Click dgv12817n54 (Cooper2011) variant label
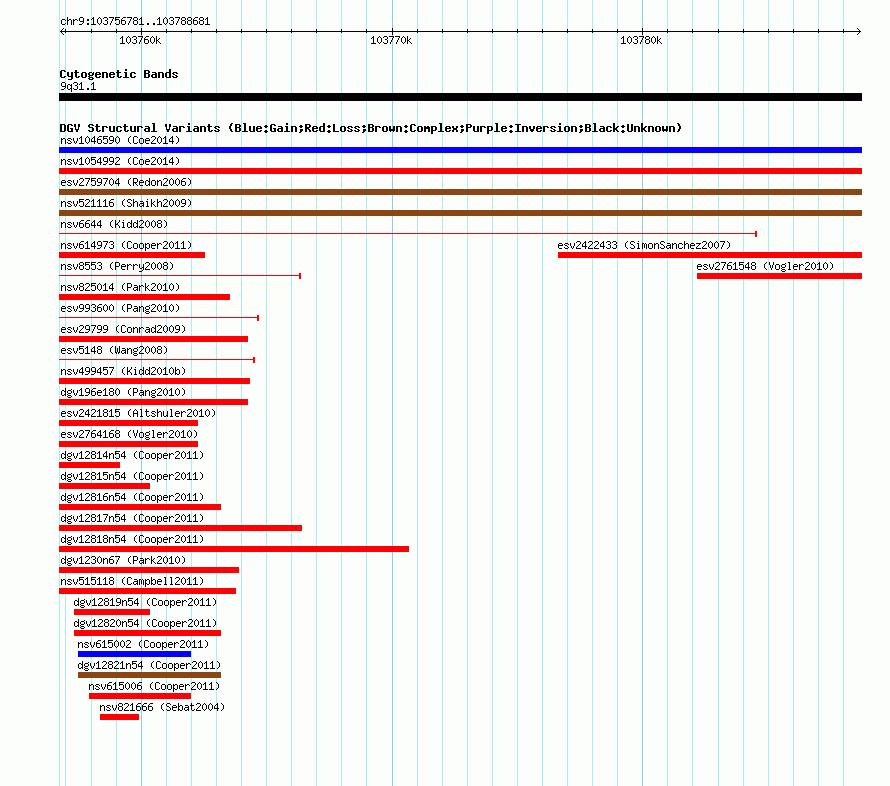Image resolution: width=890 pixels, height=786 pixels. (x=132, y=518)
